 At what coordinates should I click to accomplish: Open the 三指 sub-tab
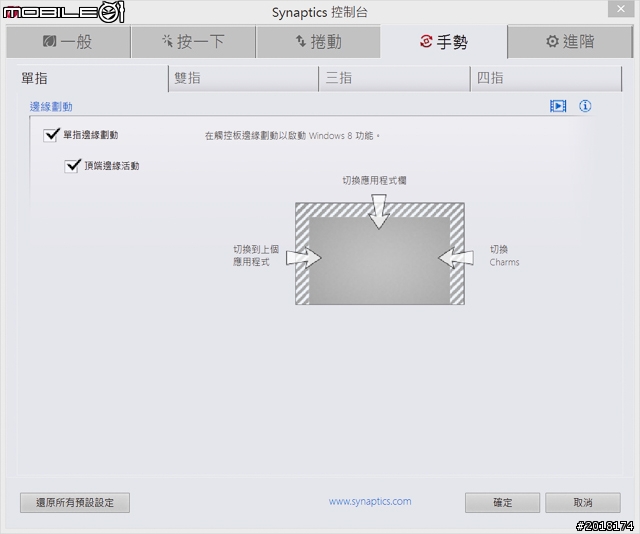[x=394, y=78]
